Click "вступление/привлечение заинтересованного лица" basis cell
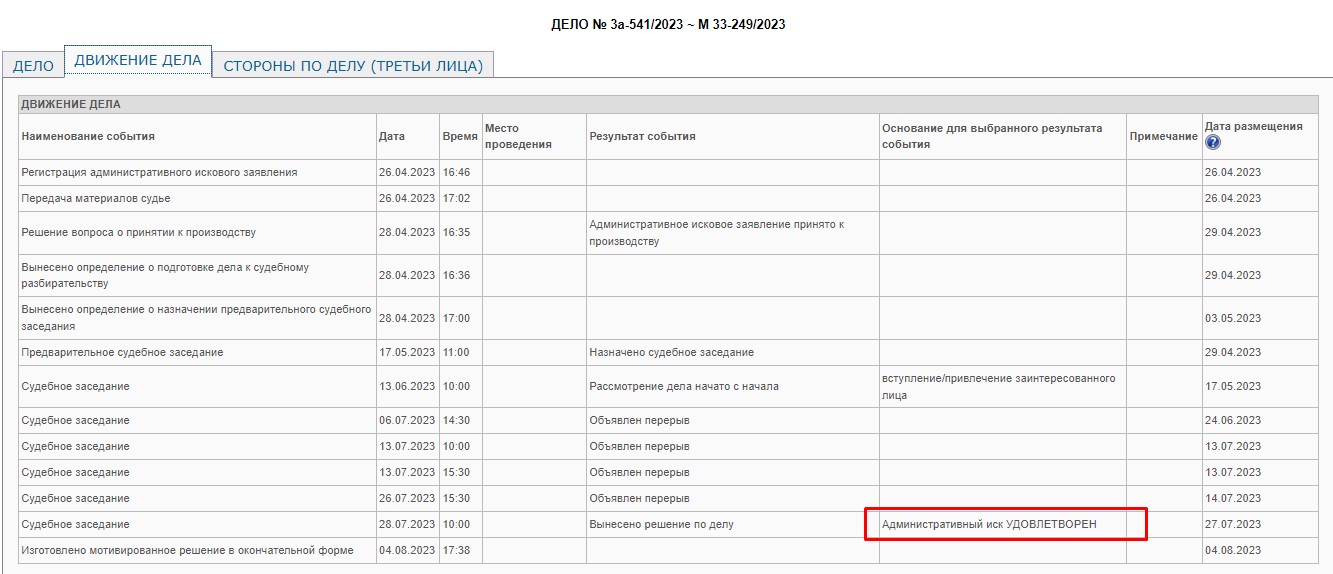The image size is (1333, 574). [998, 386]
